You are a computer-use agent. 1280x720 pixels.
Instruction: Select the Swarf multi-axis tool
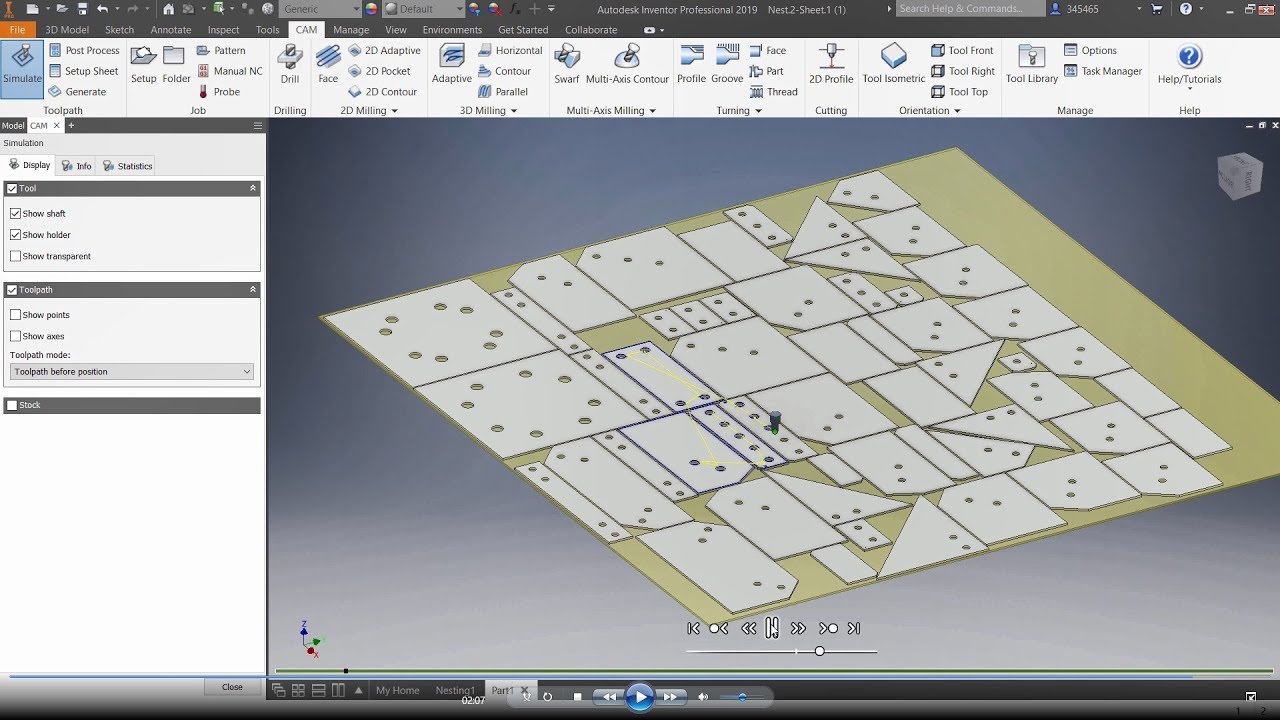tap(566, 66)
